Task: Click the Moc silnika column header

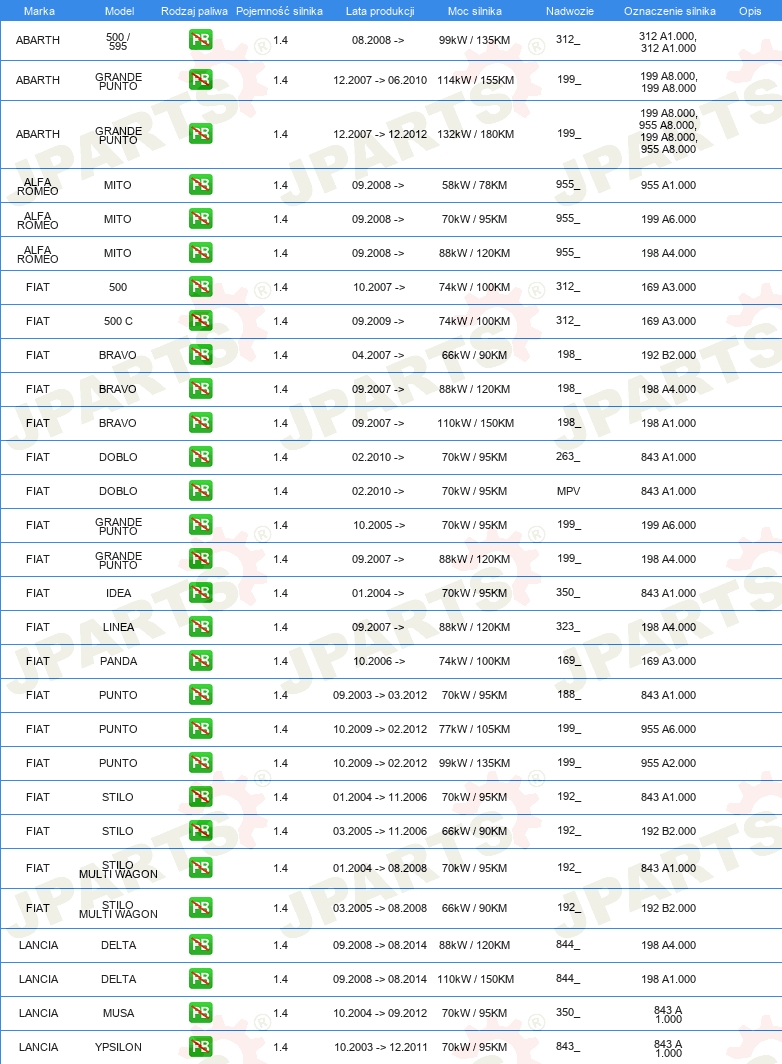Action: click(x=474, y=11)
